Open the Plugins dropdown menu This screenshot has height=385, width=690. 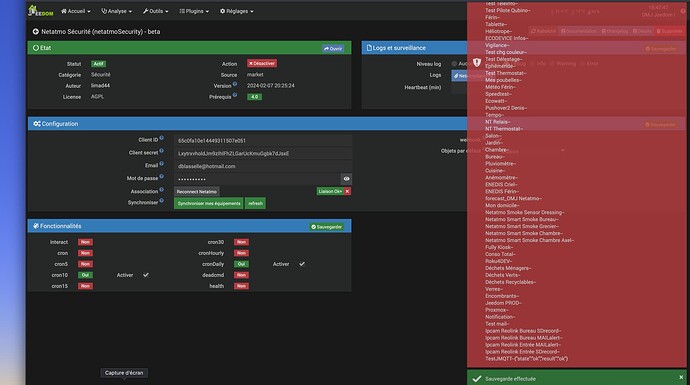click(194, 11)
